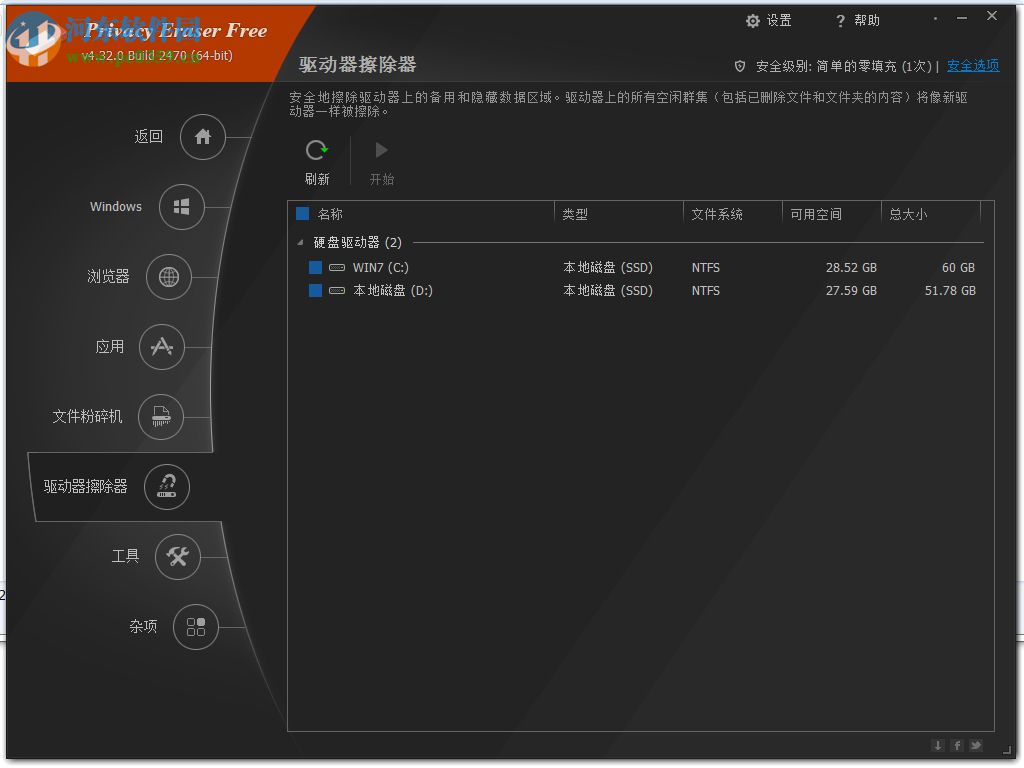Open the 浏览器 (Browser) cleaning section
Viewport: 1024px width, 768px height.
[168, 277]
